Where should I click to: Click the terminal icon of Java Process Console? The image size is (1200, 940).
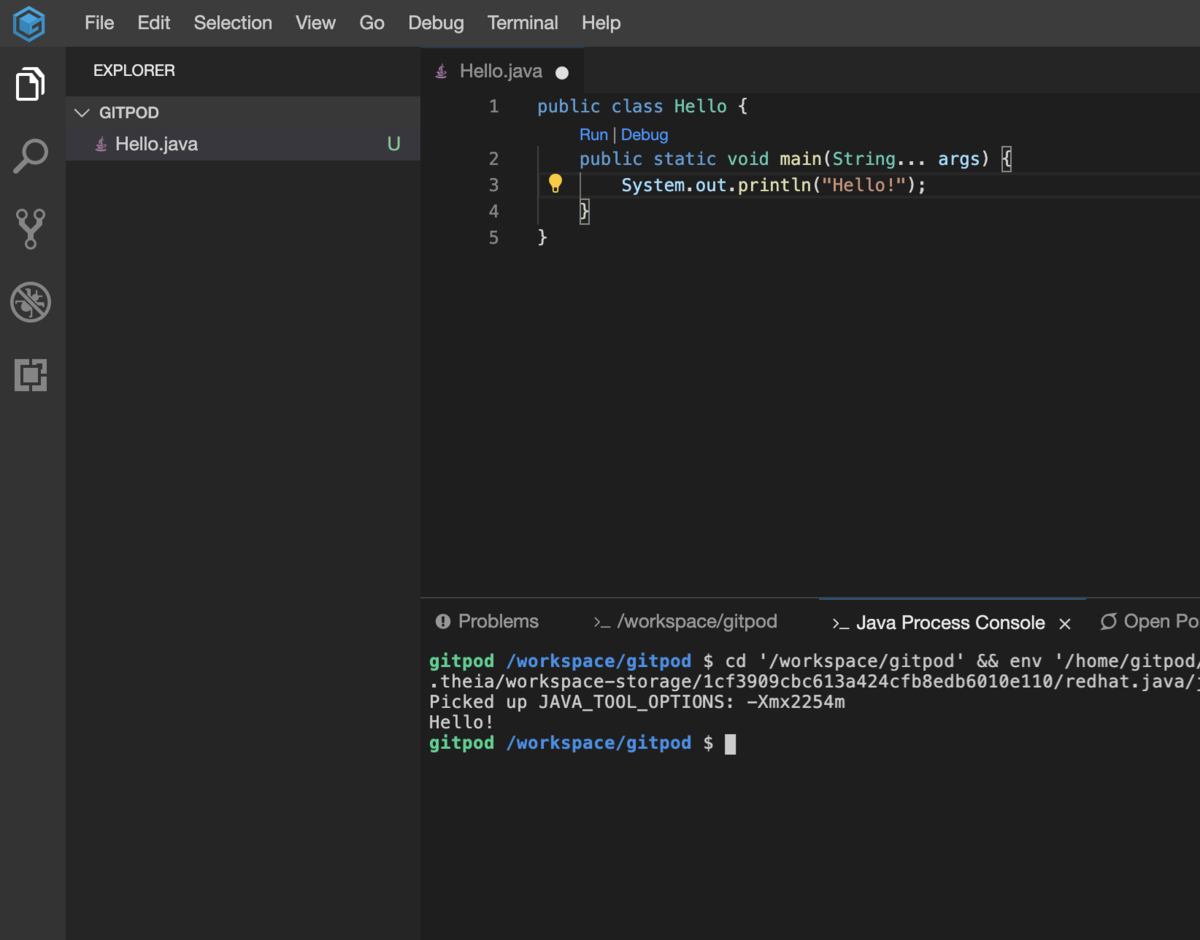[x=840, y=623]
